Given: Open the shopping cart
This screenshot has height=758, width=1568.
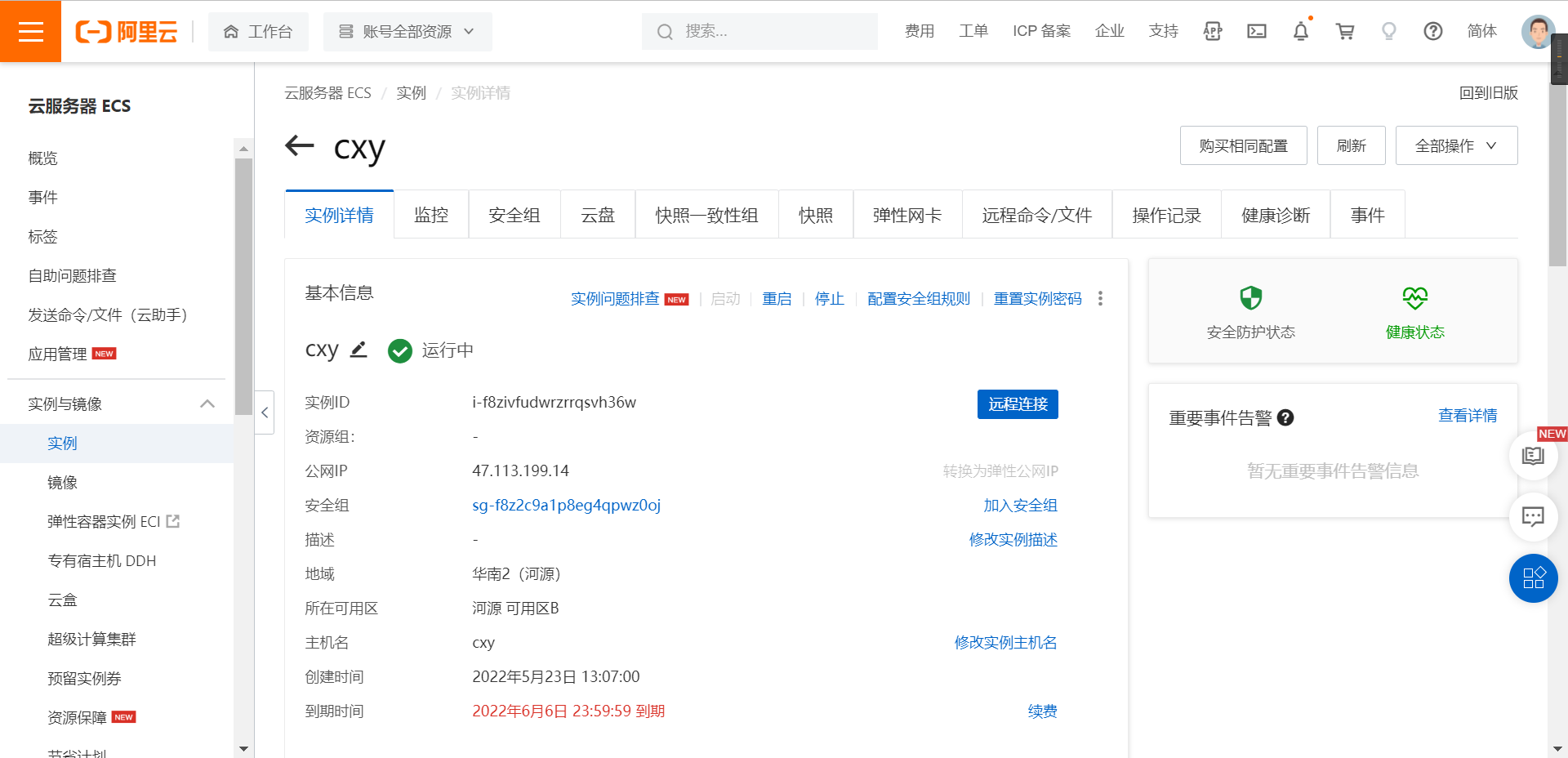Looking at the screenshot, I should 1345,31.
